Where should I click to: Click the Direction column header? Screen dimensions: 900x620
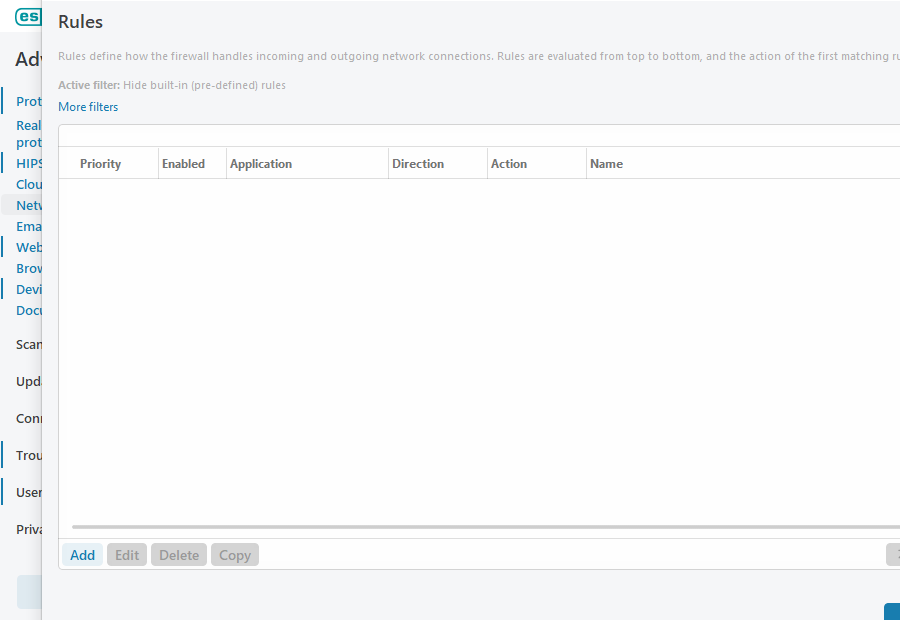point(418,164)
